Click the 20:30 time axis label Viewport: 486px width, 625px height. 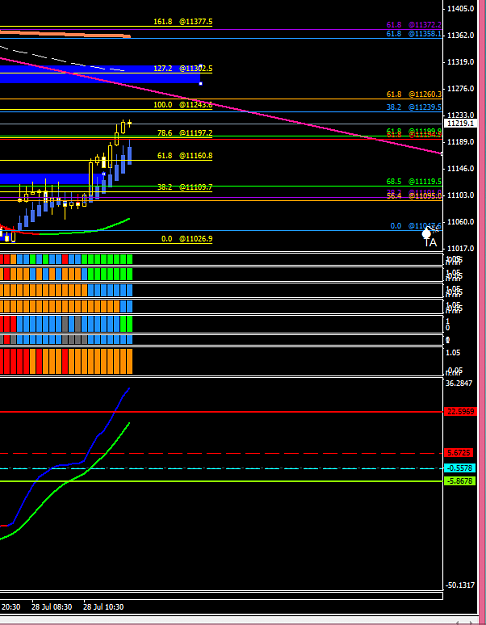(x=10, y=607)
